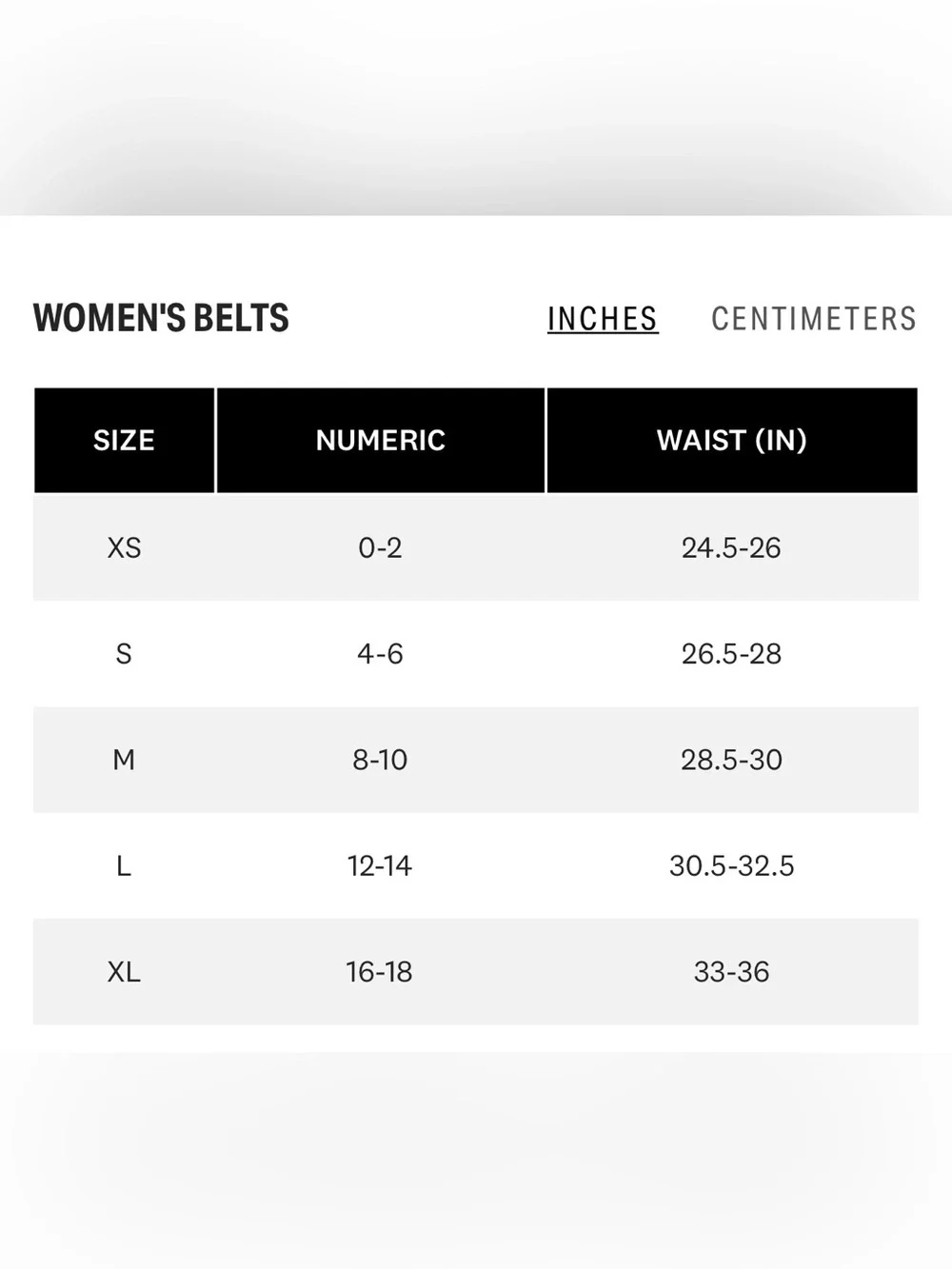Select the L size cell
The width and height of the screenshot is (952, 1269).
click(x=124, y=865)
